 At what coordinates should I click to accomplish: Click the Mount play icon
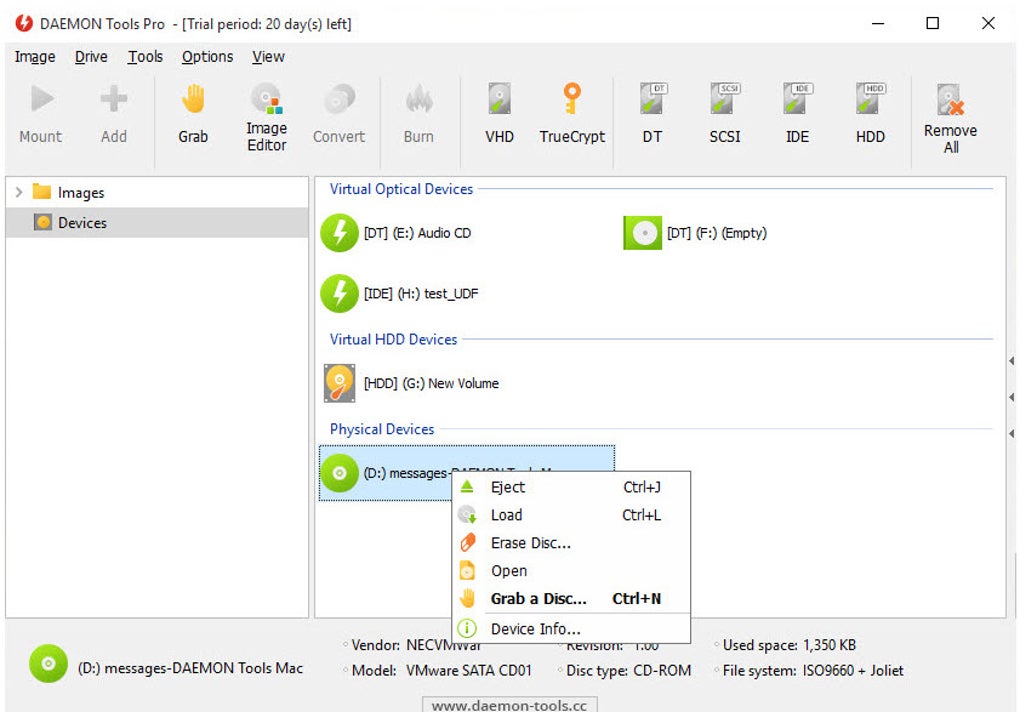42,99
